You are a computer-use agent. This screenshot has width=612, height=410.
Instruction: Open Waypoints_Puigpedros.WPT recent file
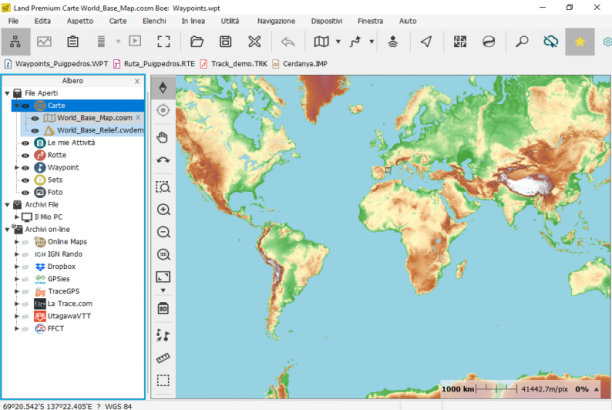(x=56, y=64)
